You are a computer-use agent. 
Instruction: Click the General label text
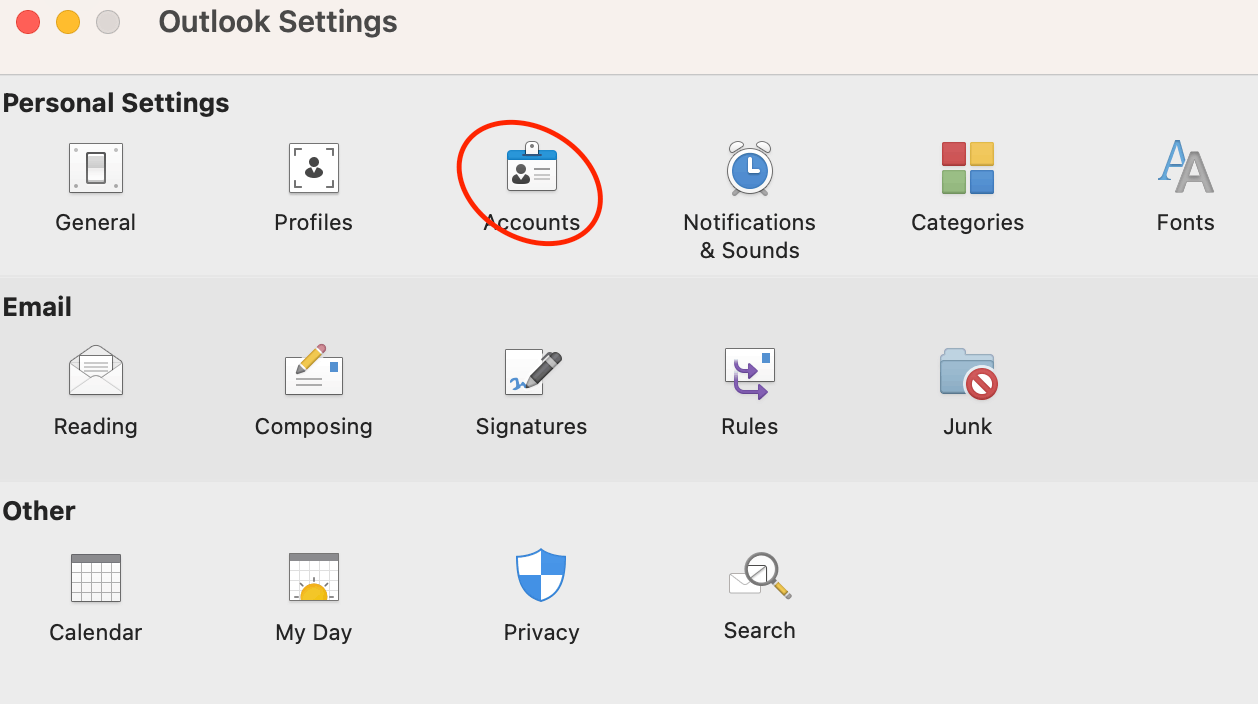coord(96,223)
